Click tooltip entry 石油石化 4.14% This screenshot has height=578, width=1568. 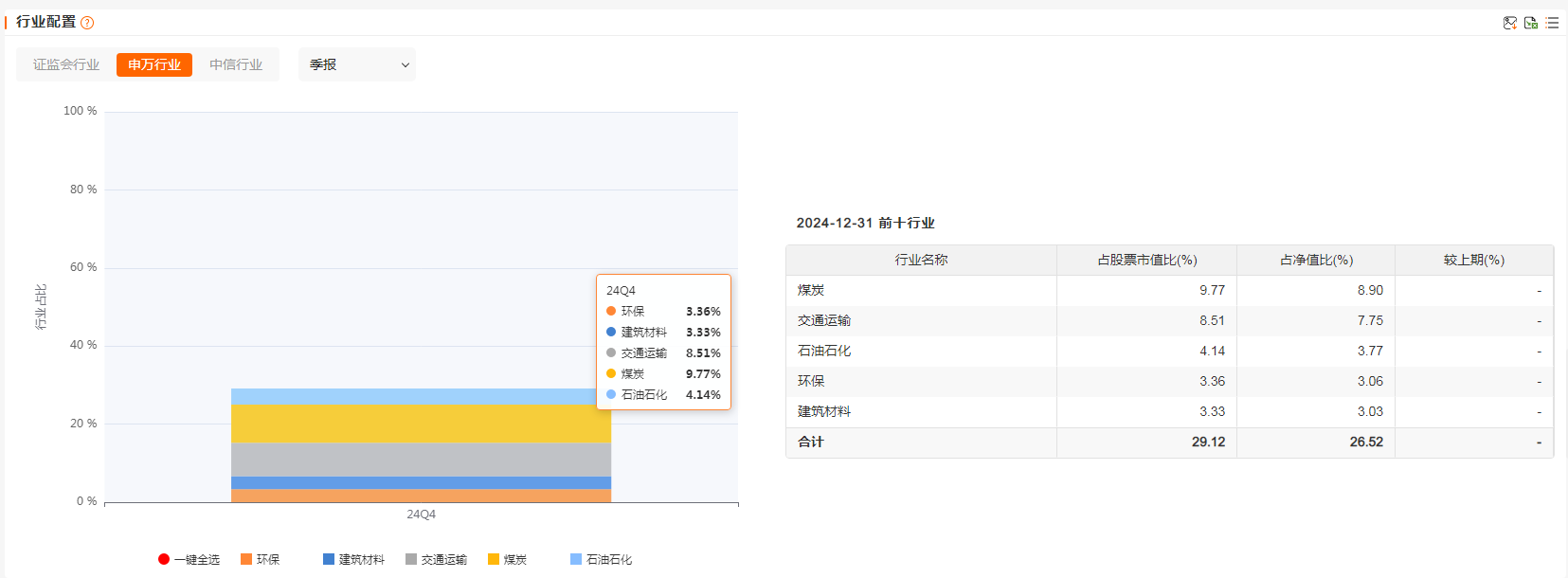coord(663,395)
